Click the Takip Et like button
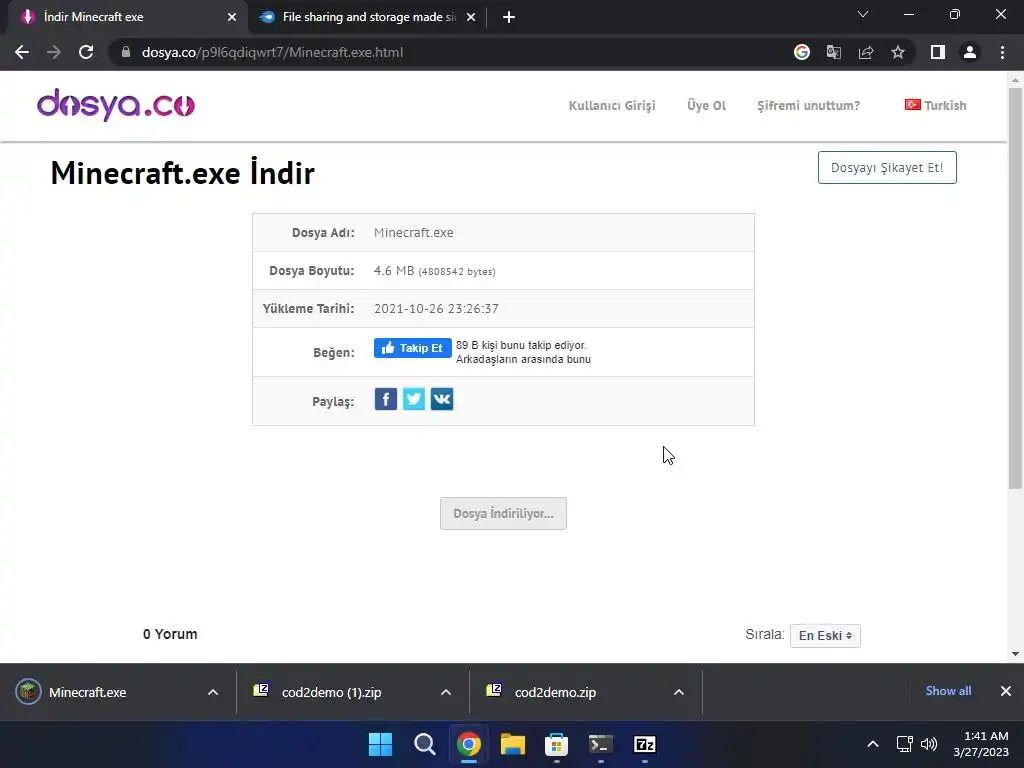The image size is (1024, 768). (413, 348)
